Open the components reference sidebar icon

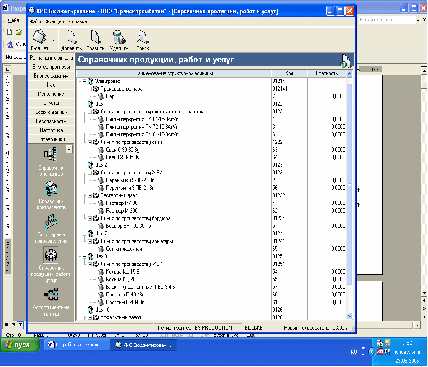(x=51, y=189)
